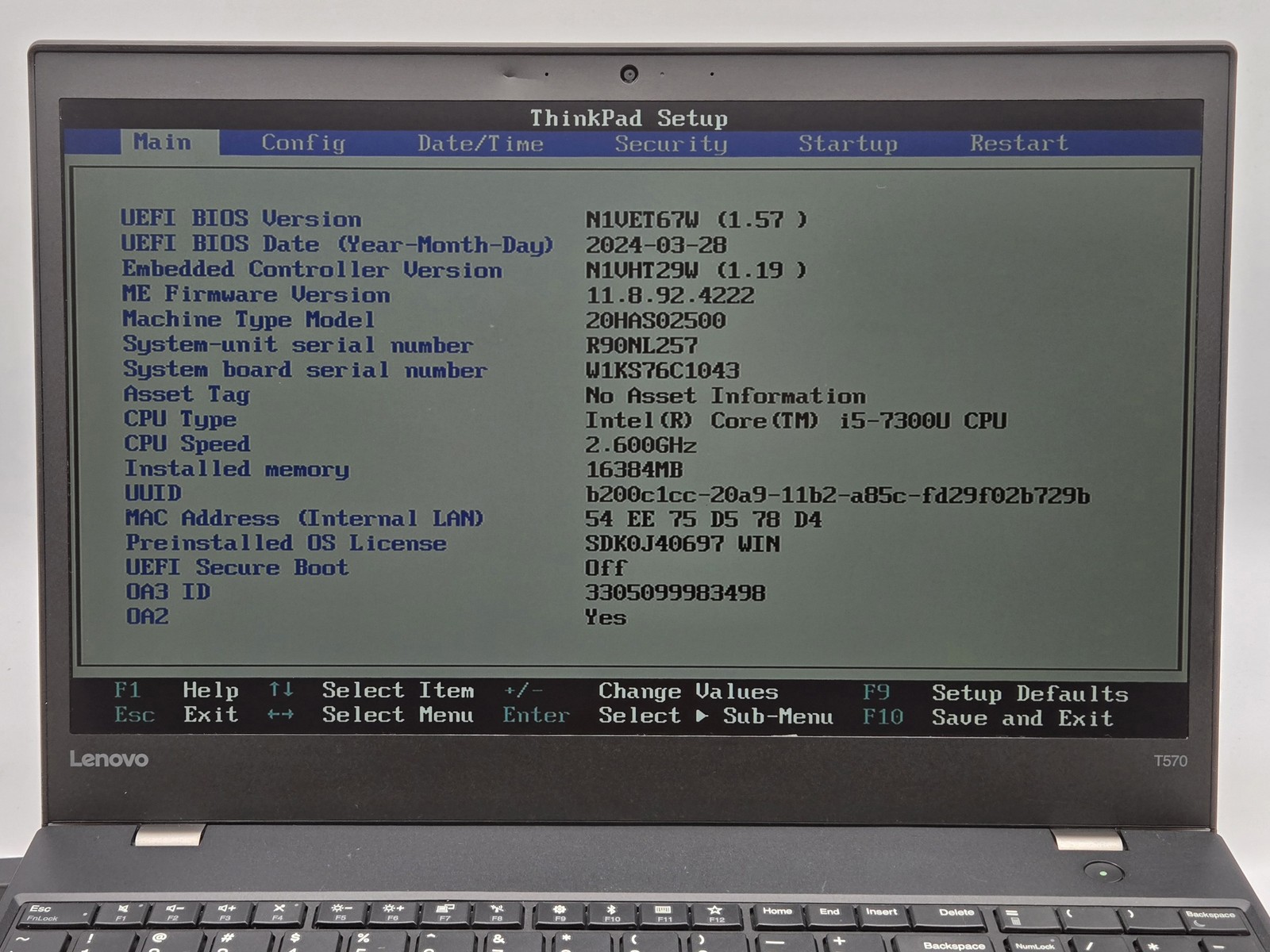This screenshot has width=1270, height=952.
Task: Click the CPU Speed label
Action: click(x=187, y=443)
